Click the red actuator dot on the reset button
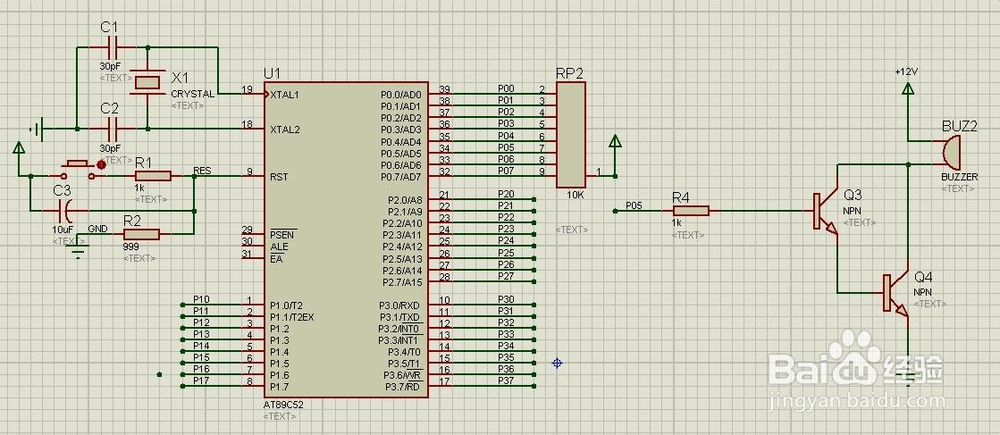The image size is (1000, 435). coord(101,165)
